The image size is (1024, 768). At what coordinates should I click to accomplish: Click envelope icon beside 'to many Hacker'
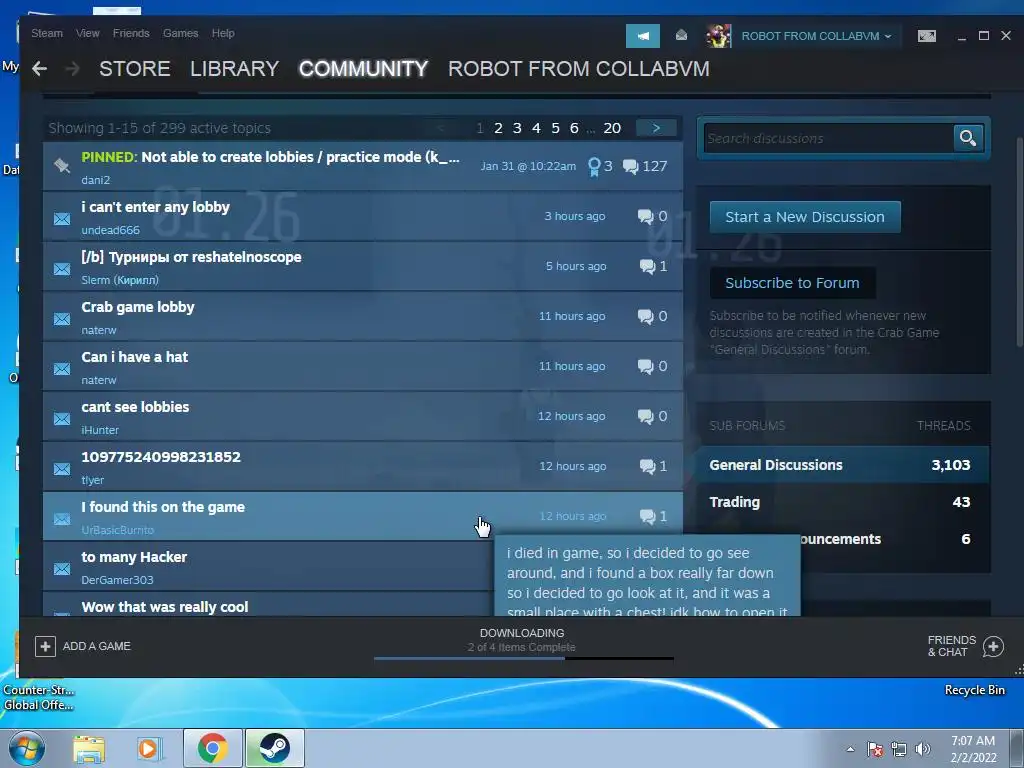62,569
